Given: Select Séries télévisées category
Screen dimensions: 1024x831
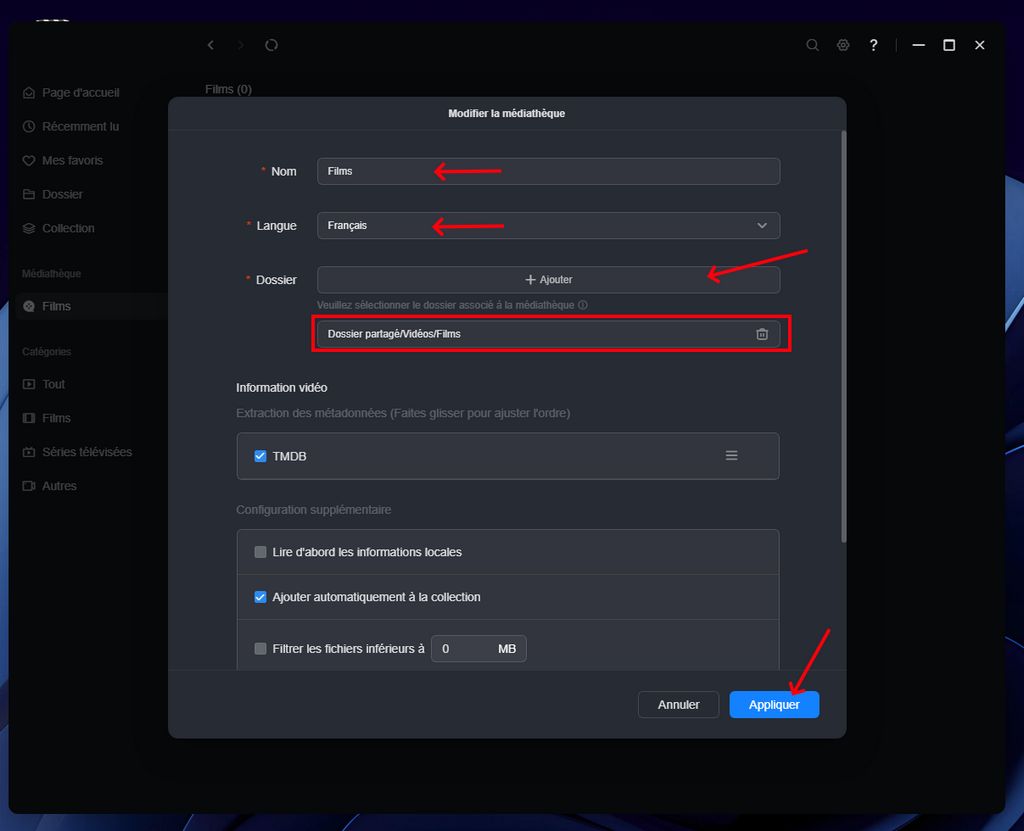Looking at the screenshot, I should click(86, 452).
